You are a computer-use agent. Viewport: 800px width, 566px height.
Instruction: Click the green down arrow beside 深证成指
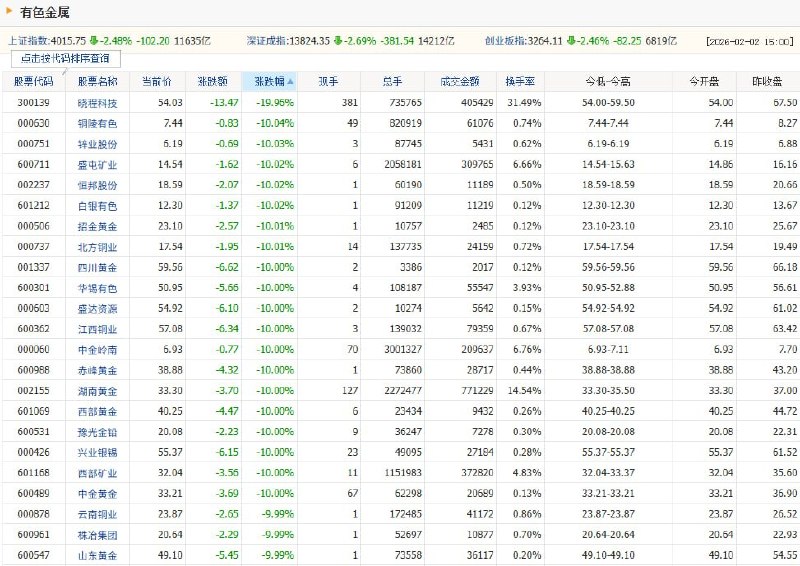[x=338, y=41]
